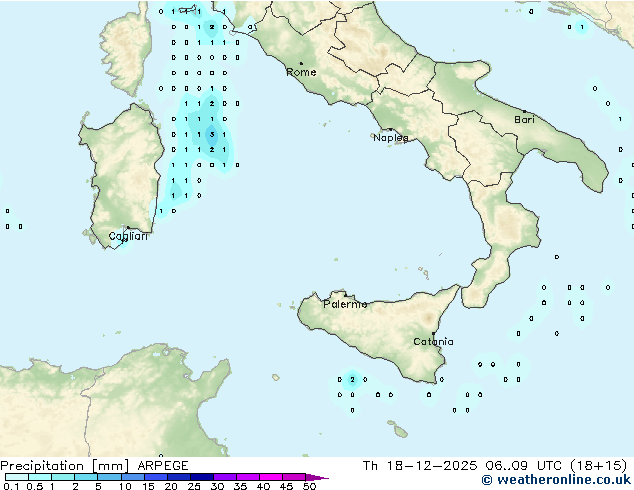This screenshot has height=490, width=634.
Task: Select the 25–30 mm dark blue swatch
Action: (201, 477)
